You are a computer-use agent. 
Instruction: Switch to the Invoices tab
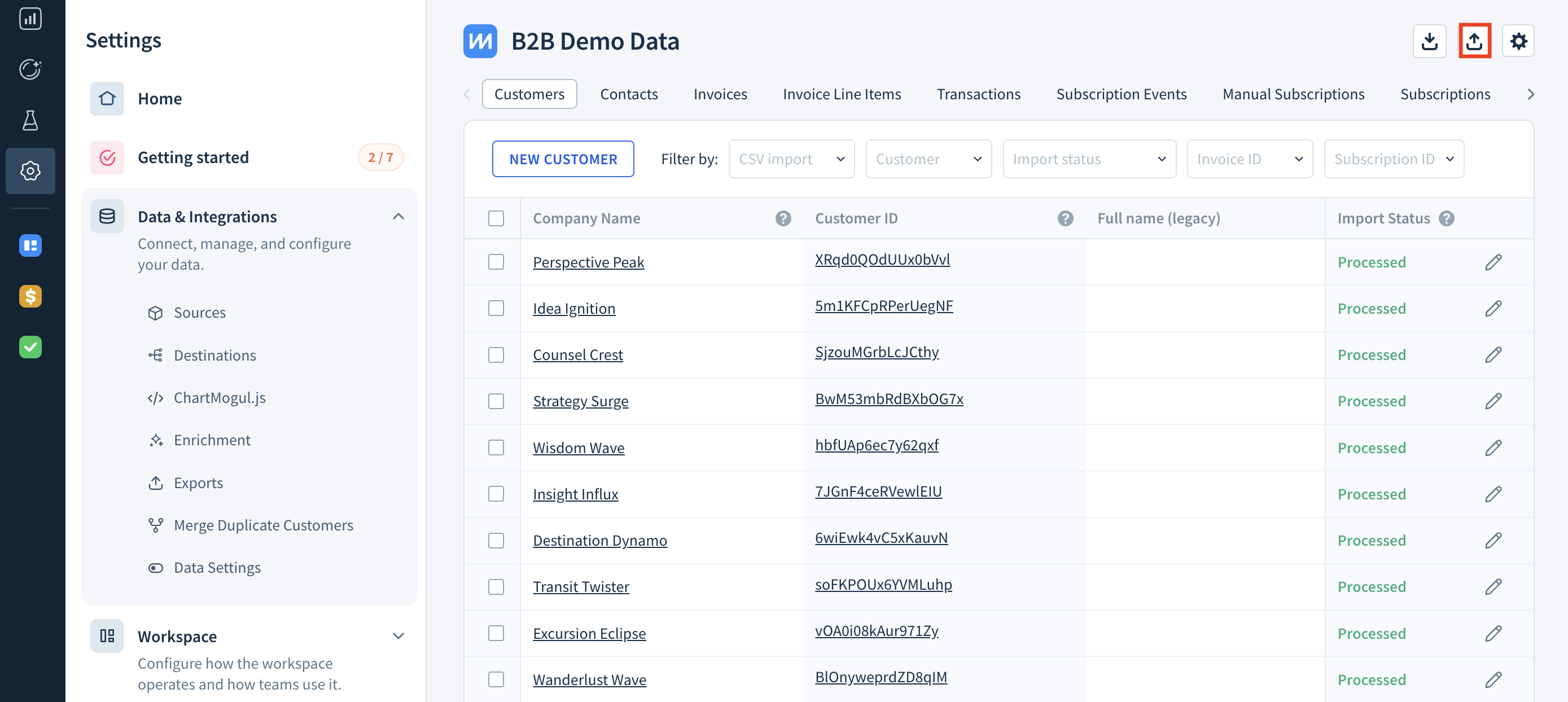720,94
